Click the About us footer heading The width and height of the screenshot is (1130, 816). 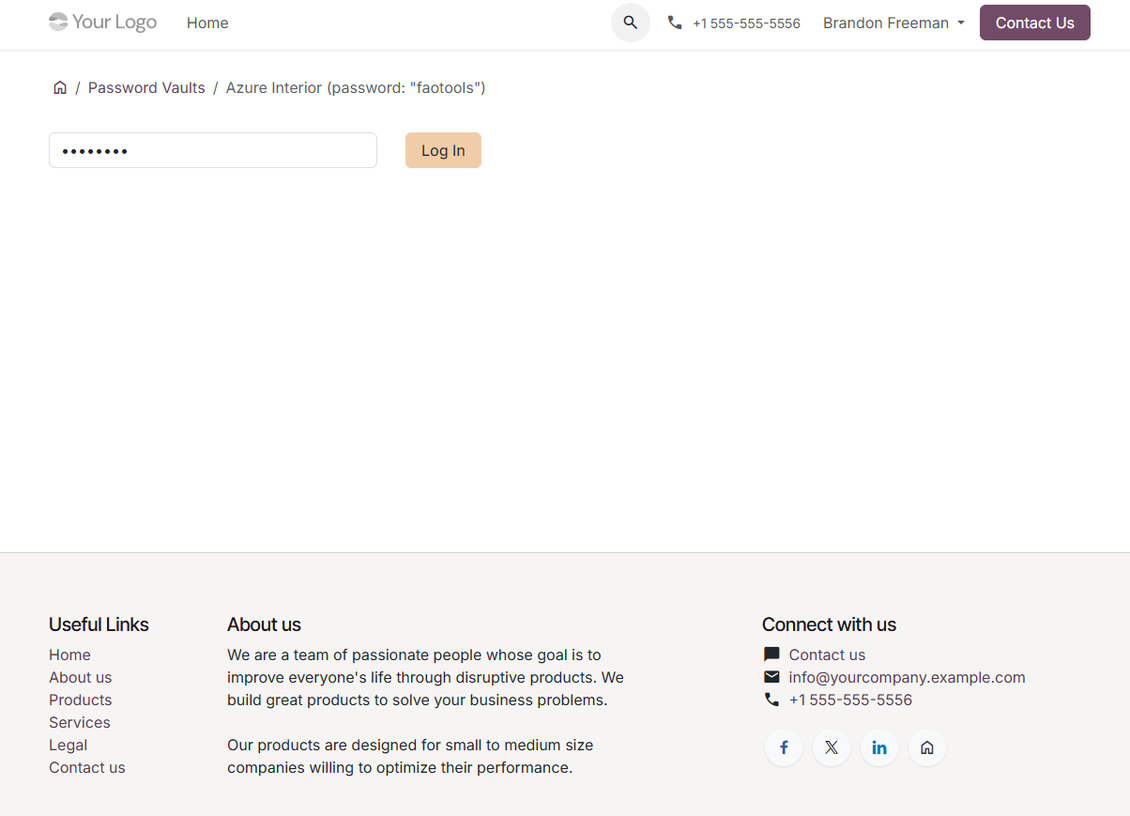[264, 624]
